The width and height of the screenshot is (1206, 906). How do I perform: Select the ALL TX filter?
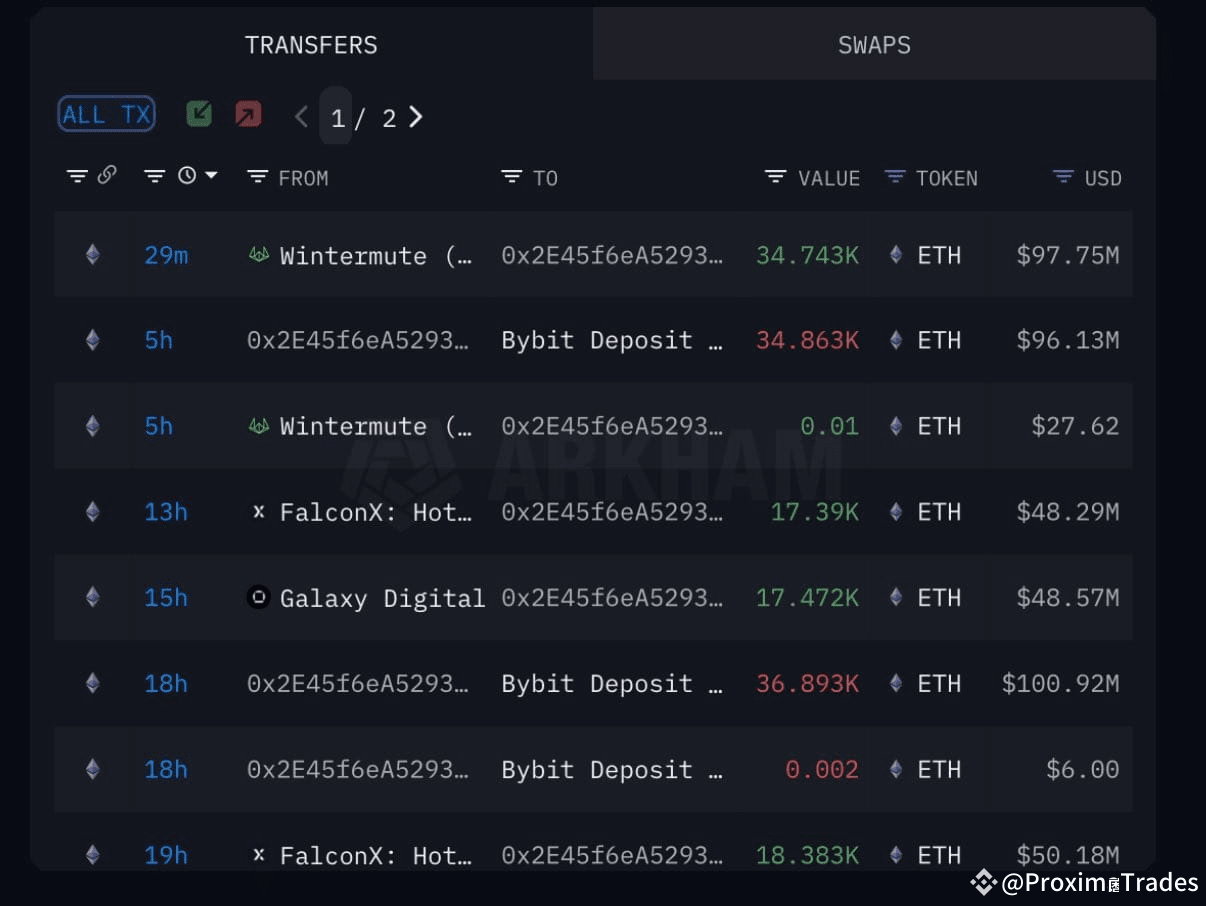106,114
